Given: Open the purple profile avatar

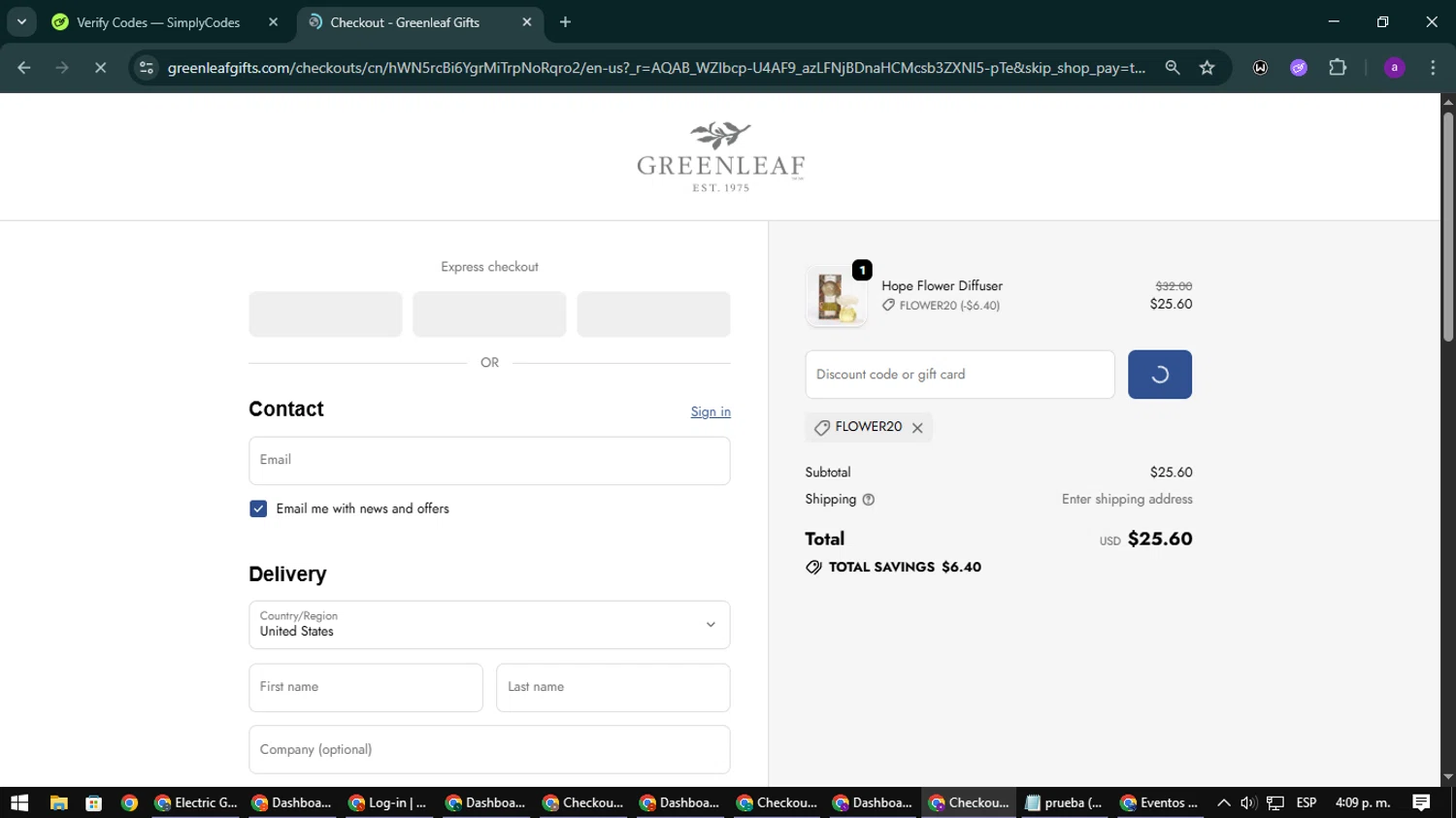Looking at the screenshot, I should click(x=1394, y=68).
